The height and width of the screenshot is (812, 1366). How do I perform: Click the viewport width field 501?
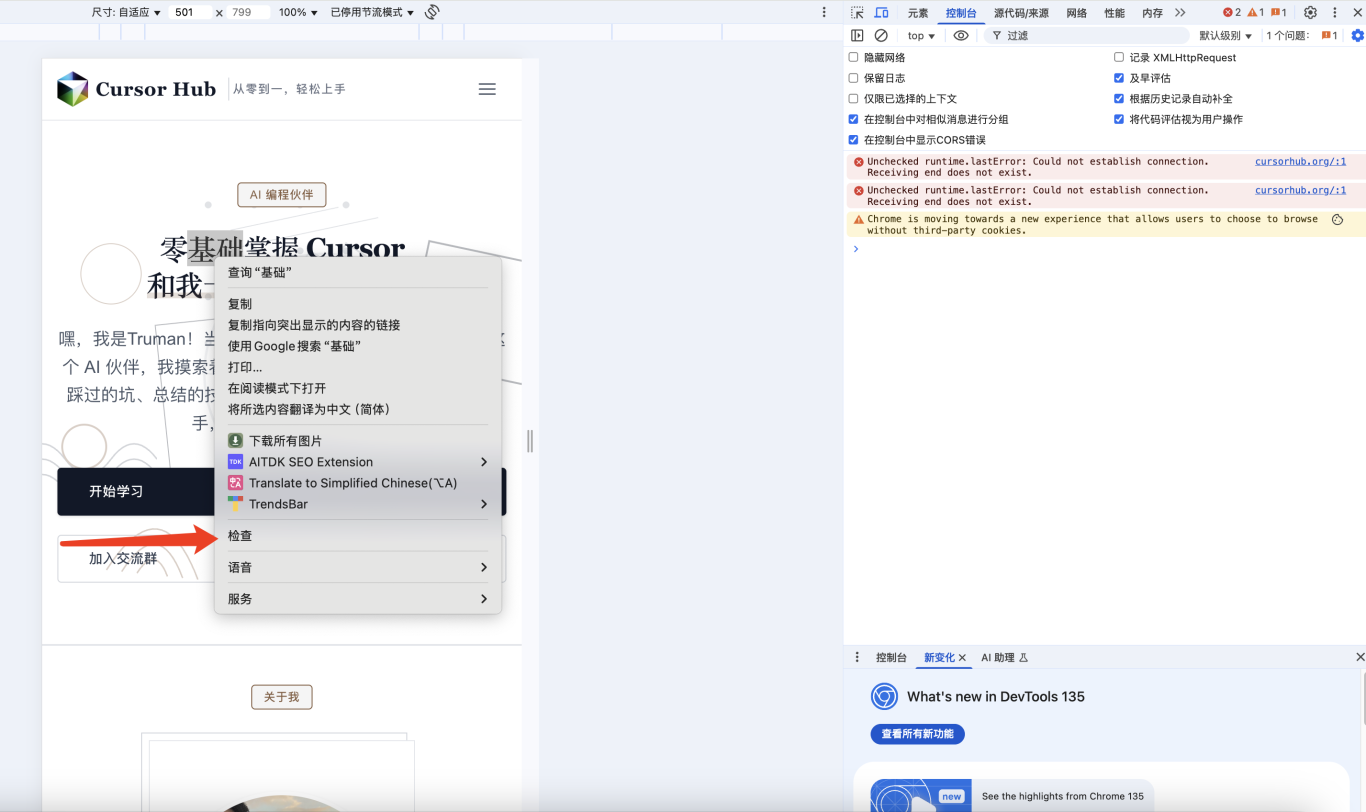(x=190, y=12)
